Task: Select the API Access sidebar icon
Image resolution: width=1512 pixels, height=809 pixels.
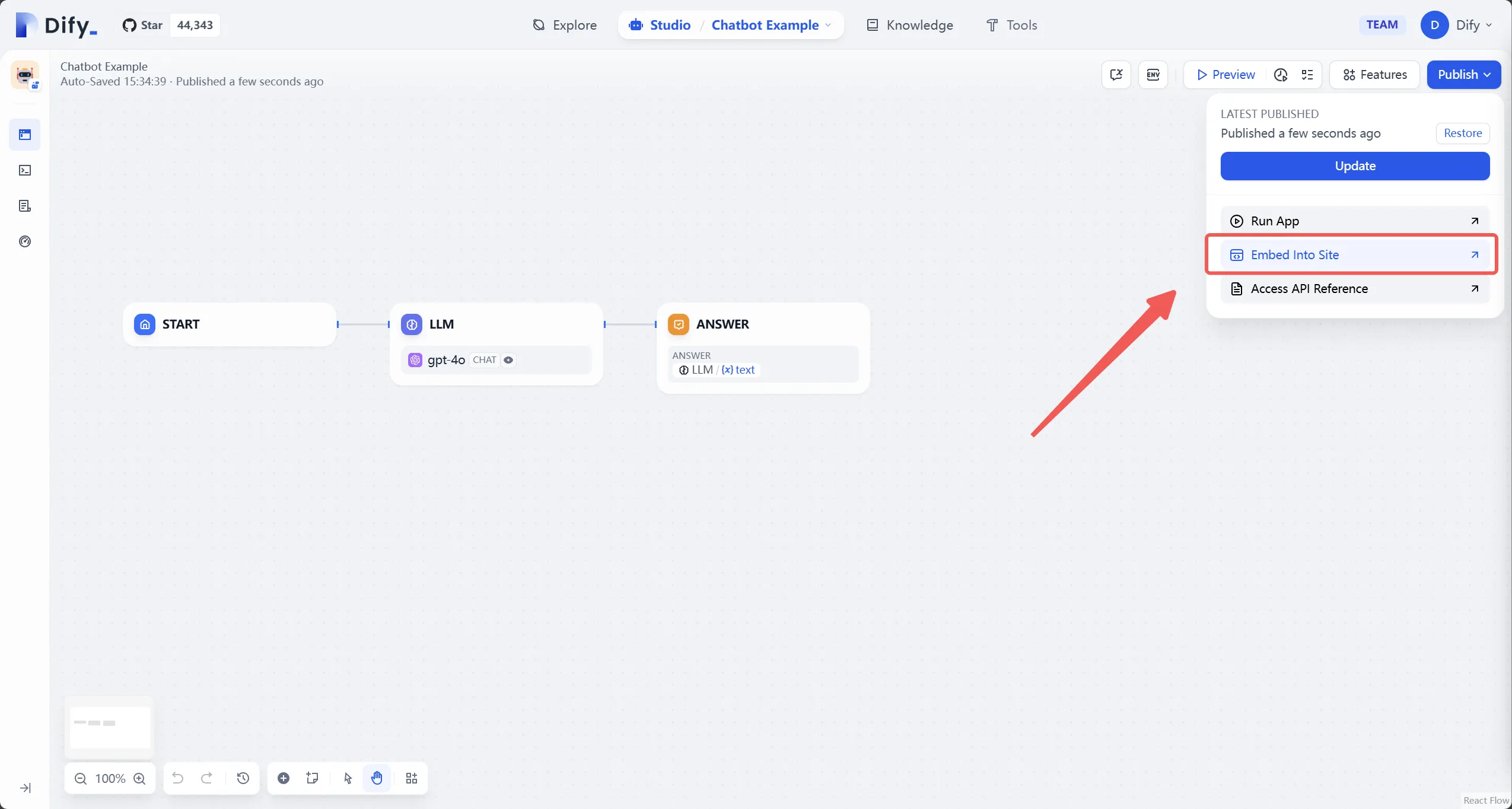Action: (24, 206)
